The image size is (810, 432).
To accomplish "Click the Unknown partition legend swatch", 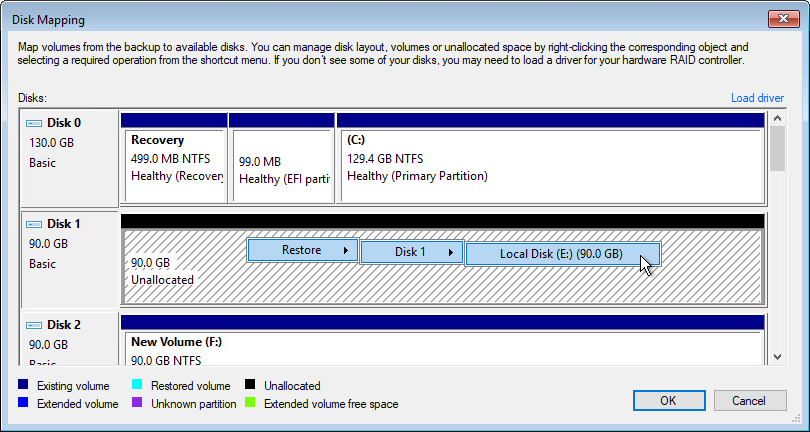I will [137, 403].
